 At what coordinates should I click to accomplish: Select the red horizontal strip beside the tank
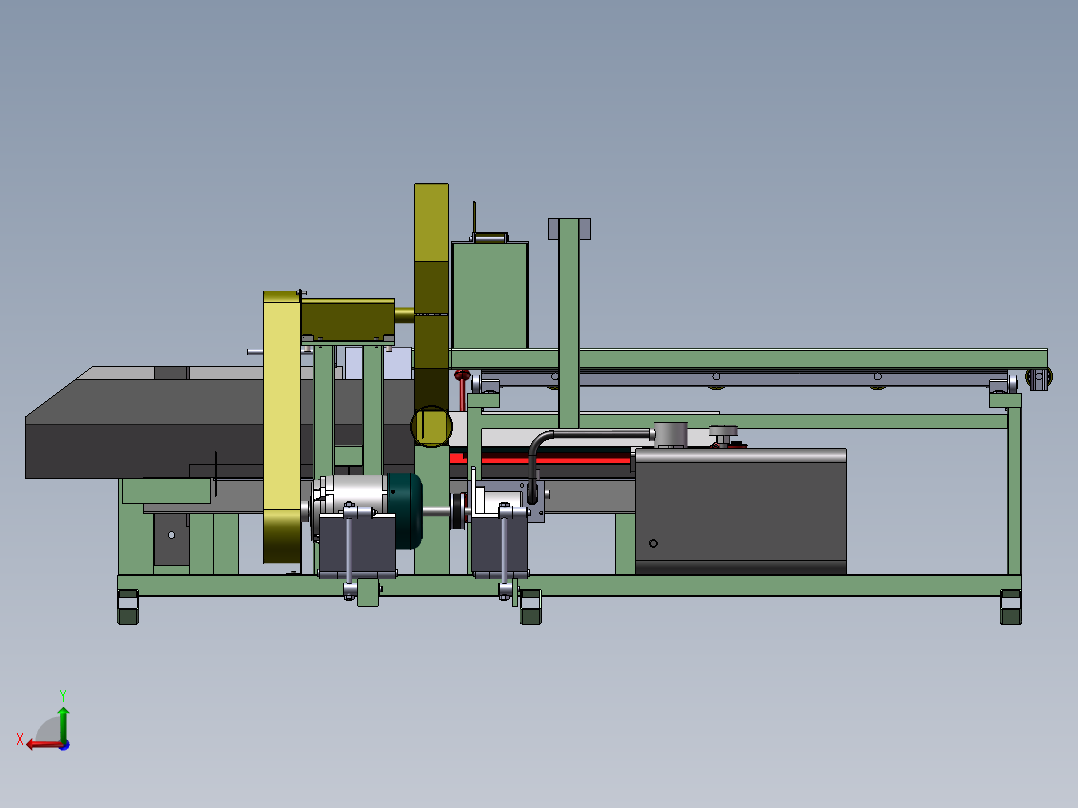[x=541, y=458]
